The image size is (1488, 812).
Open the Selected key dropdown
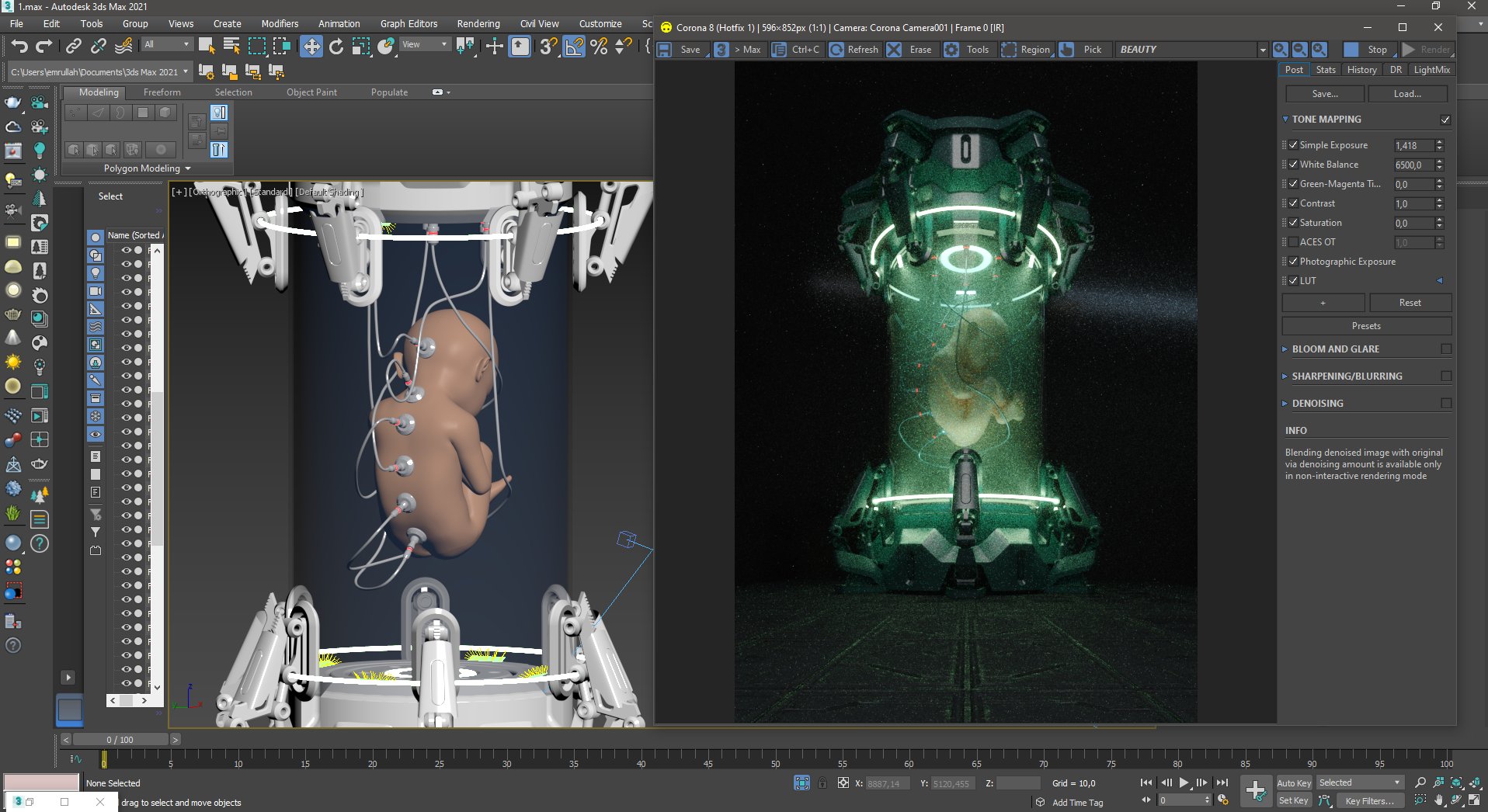click(1360, 783)
